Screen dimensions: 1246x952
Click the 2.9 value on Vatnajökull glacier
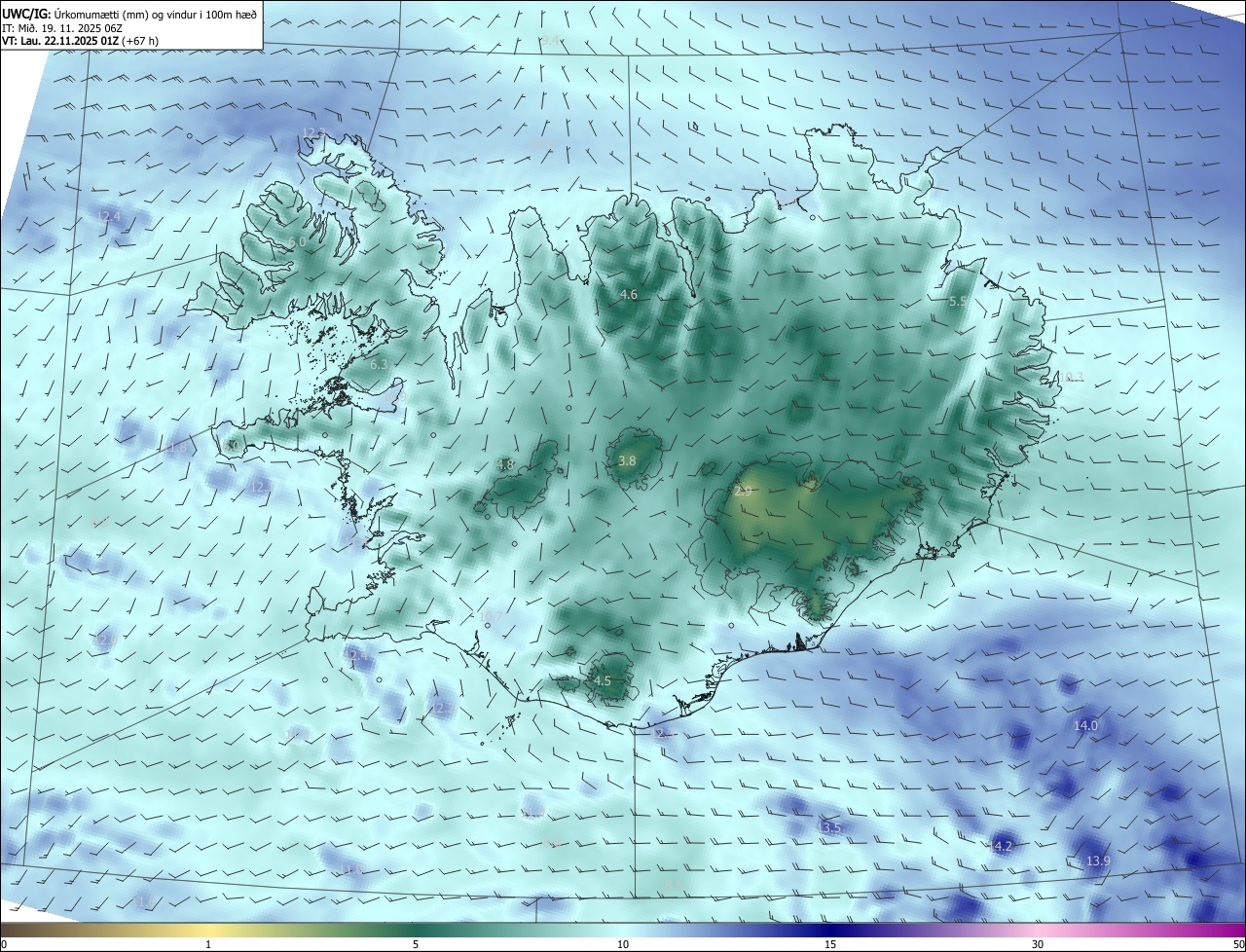point(743,492)
